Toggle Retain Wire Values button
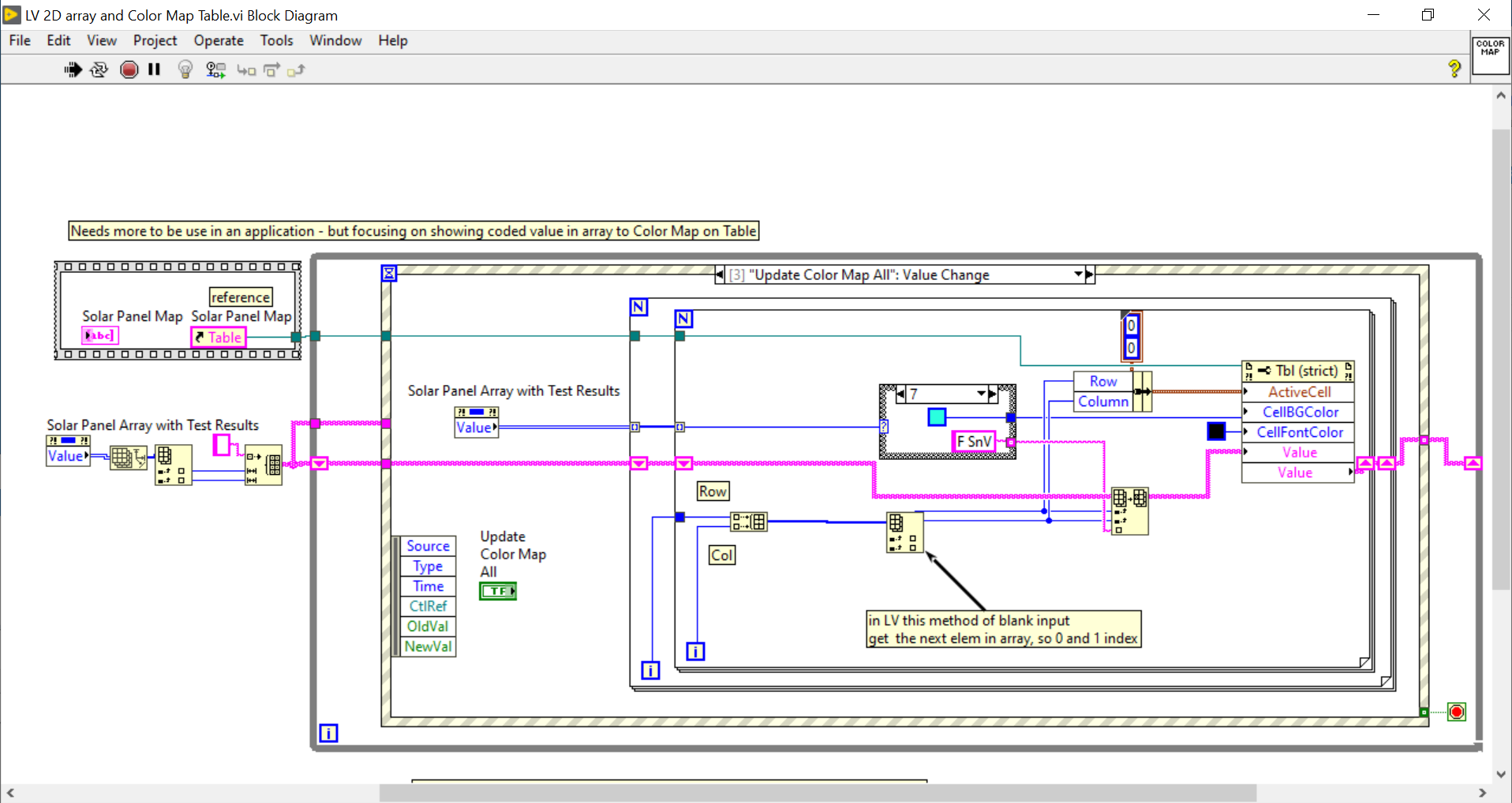The width and height of the screenshot is (1512, 803). tap(215, 70)
